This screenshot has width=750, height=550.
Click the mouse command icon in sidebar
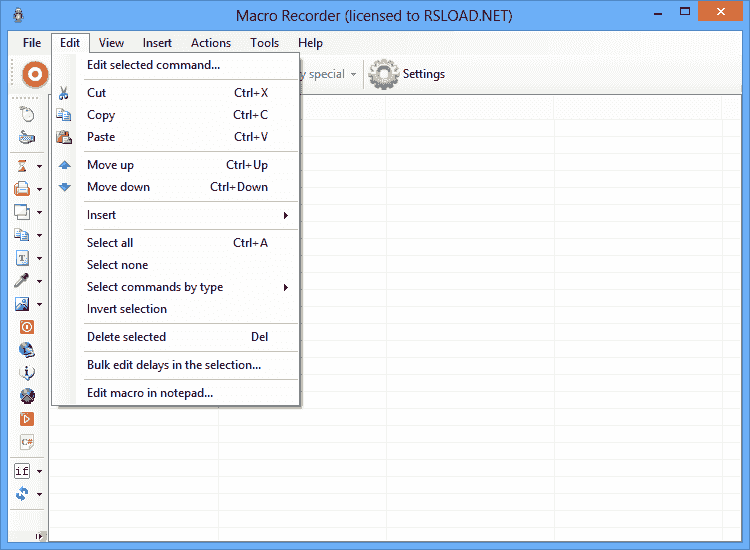point(27,114)
